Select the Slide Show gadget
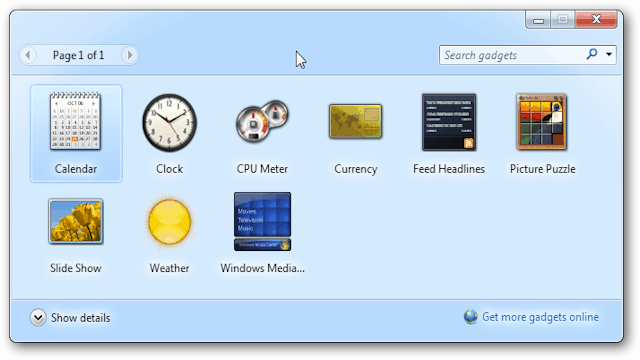The height and width of the screenshot is (360, 640). pyautogui.click(x=76, y=222)
